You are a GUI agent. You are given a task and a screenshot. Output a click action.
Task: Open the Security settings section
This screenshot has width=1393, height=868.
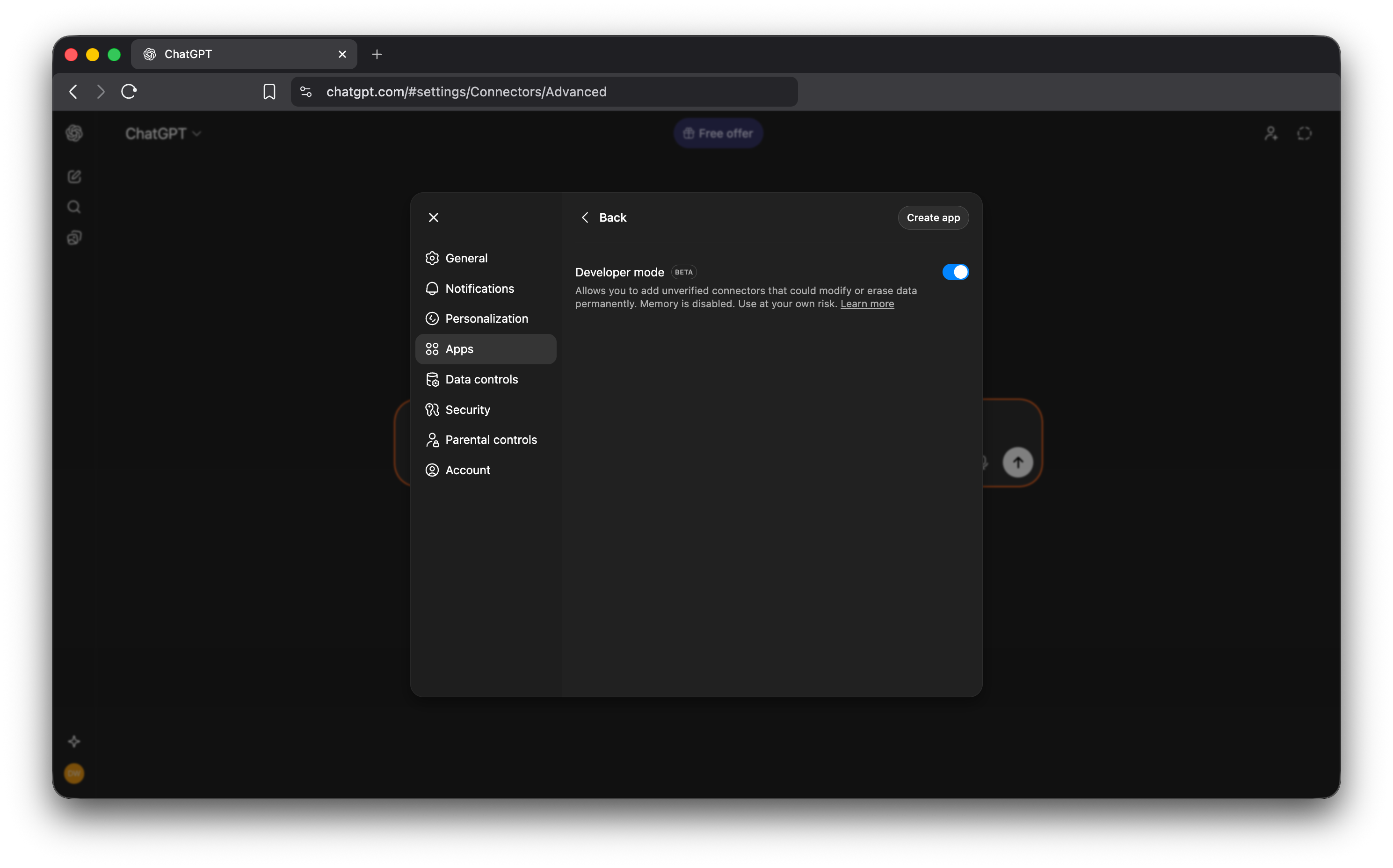[467, 409]
